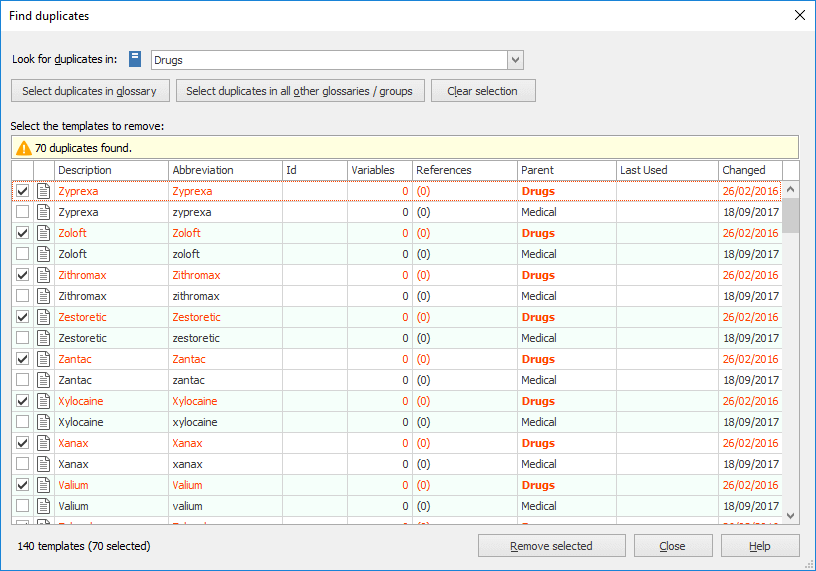Viewport: 816px width, 571px height.
Task: Sort by the Variables column header
Action: 380,170
